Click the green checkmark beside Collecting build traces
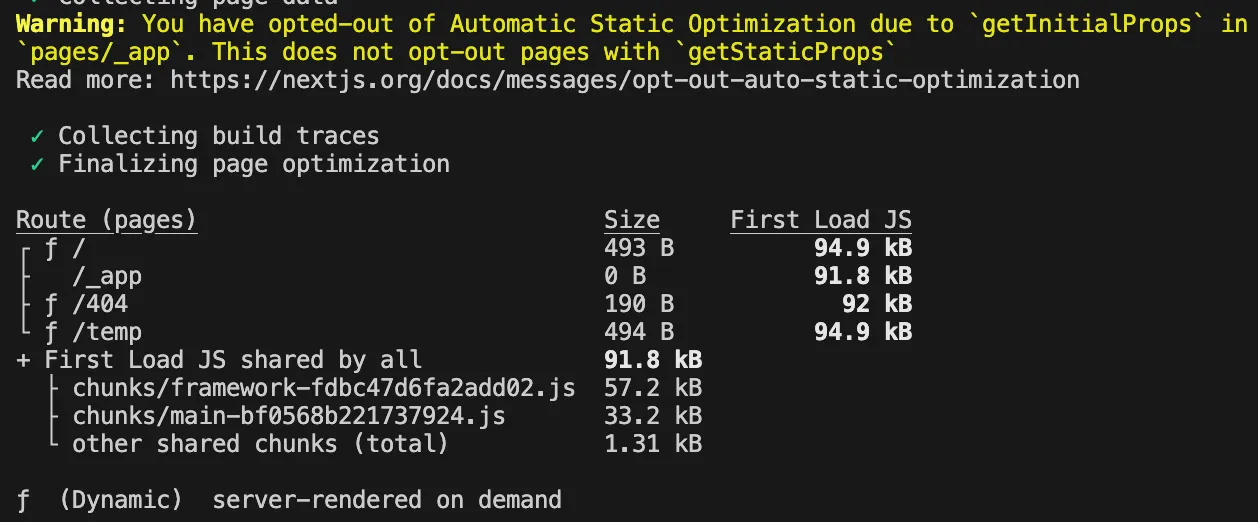This screenshot has width=1258, height=522. [37, 136]
